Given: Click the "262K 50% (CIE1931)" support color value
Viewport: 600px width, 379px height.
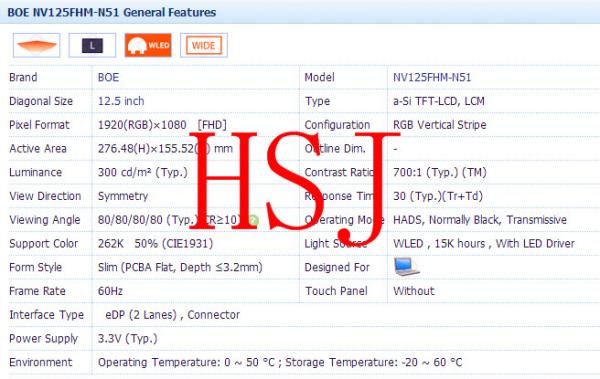Looking at the screenshot, I should point(155,243).
